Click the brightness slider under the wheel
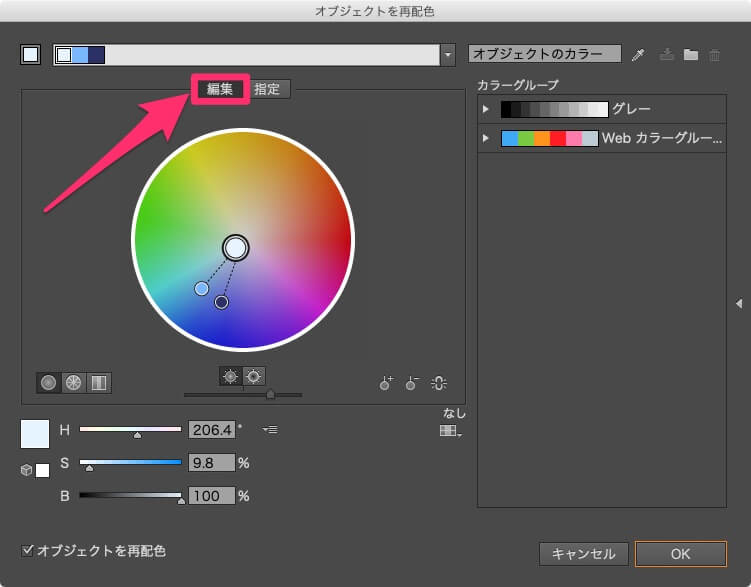The width and height of the screenshot is (751, 587). coord(243,395)
